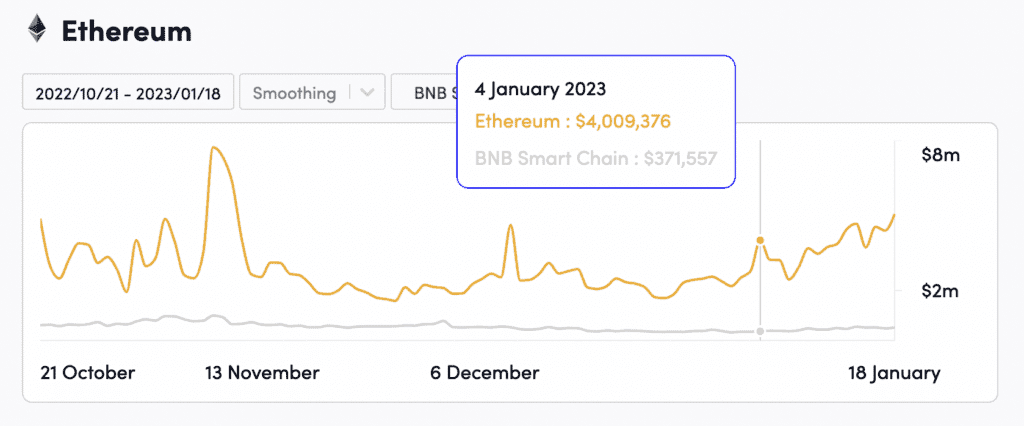The height and width of the screenshot is (426, 1024).
Task: Open the Smoothing dropdown
Action: point(294,93)
